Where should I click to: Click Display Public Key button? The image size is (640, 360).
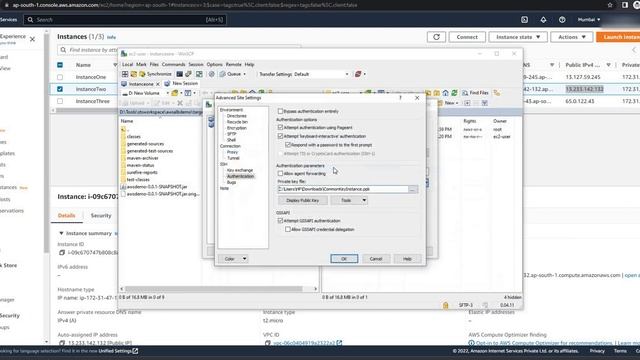tap(302, 200)
